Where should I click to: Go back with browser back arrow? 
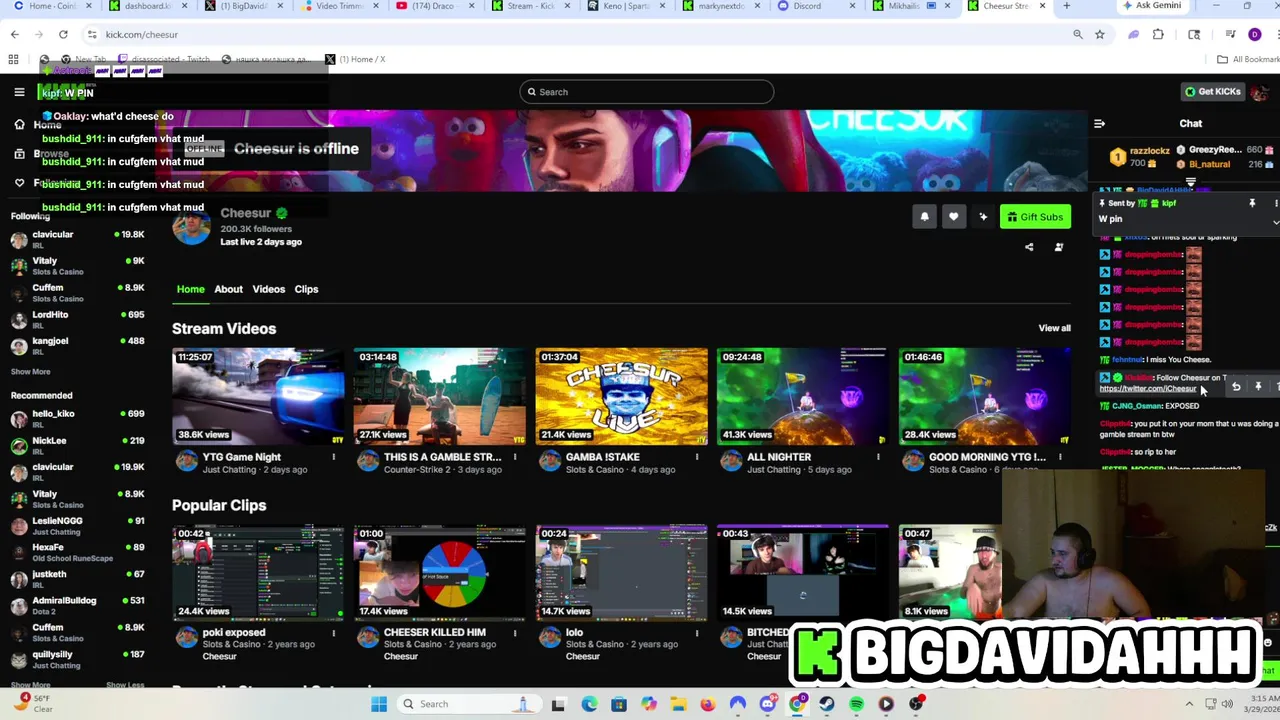[14, 34]
